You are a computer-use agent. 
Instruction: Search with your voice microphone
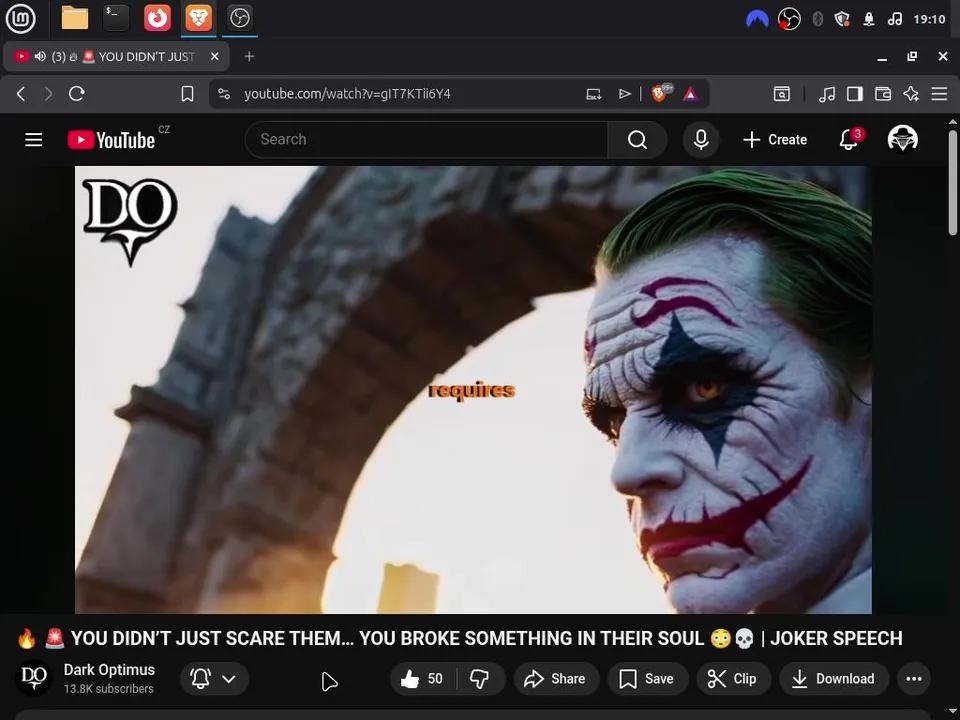[701, 140]
